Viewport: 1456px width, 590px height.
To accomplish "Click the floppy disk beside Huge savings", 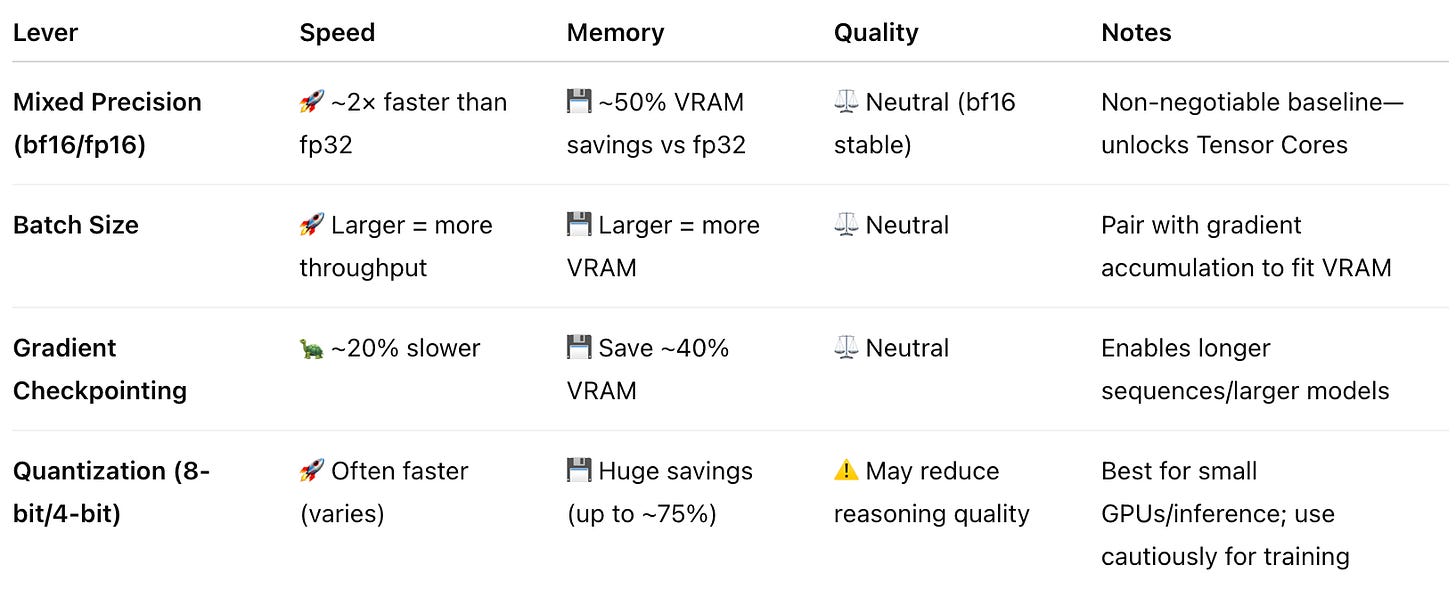I will [x=579, y=471].
